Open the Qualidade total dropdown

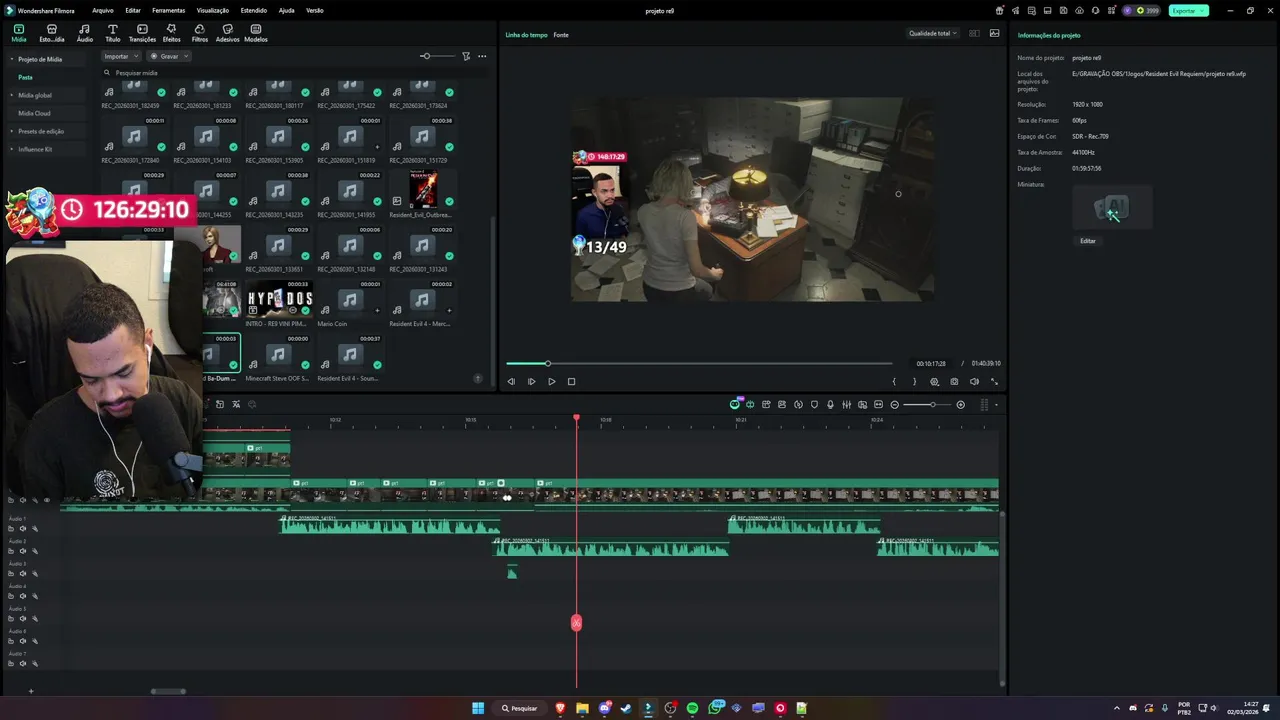pyautogui.click(x=932, y=33)
